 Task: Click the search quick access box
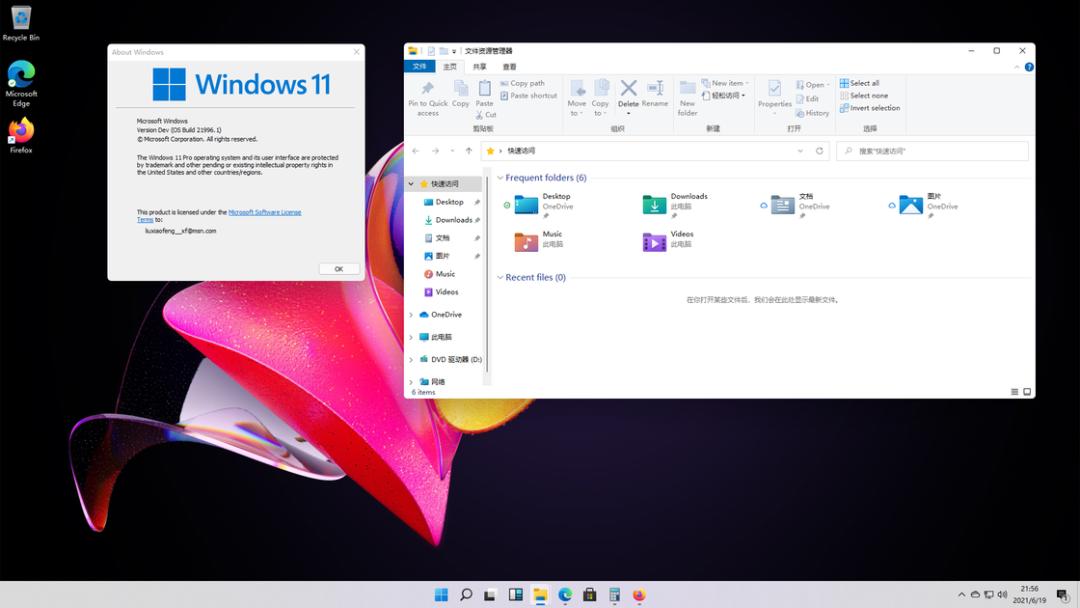[x=933, y=151]
